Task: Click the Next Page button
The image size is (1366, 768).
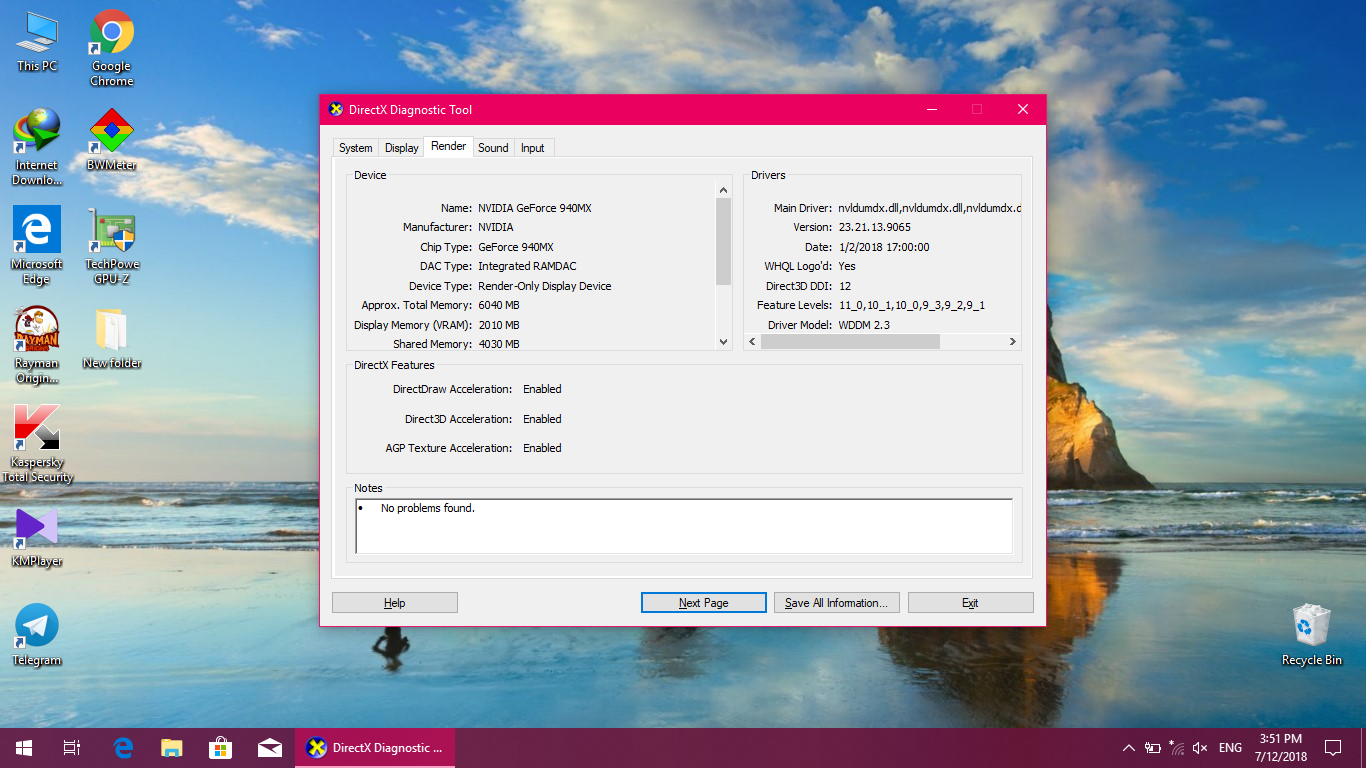Action: click(703, 603)
